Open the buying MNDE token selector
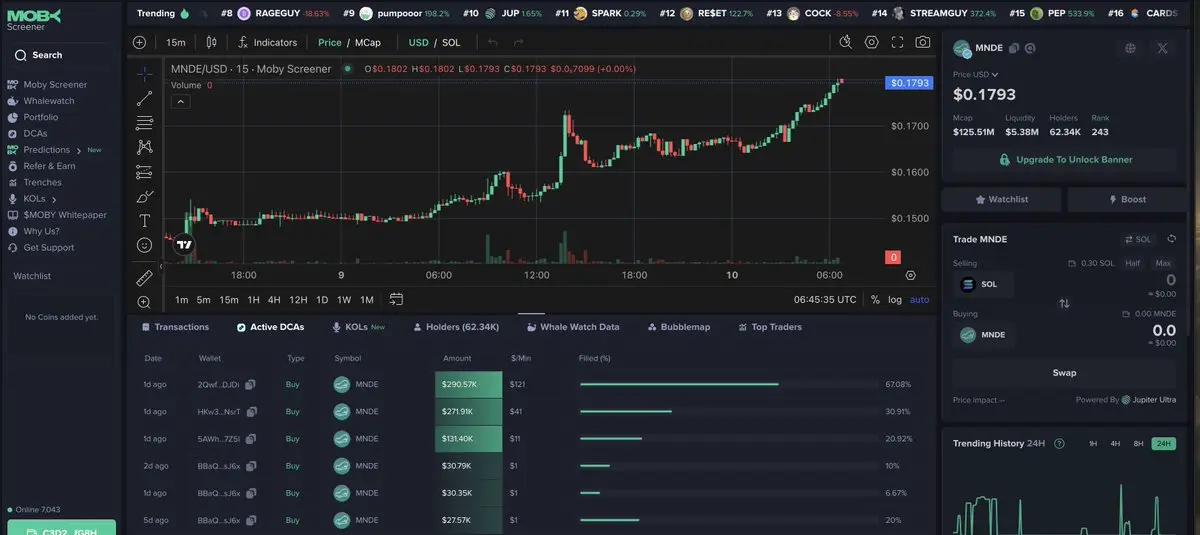 [x=984, y=334]
